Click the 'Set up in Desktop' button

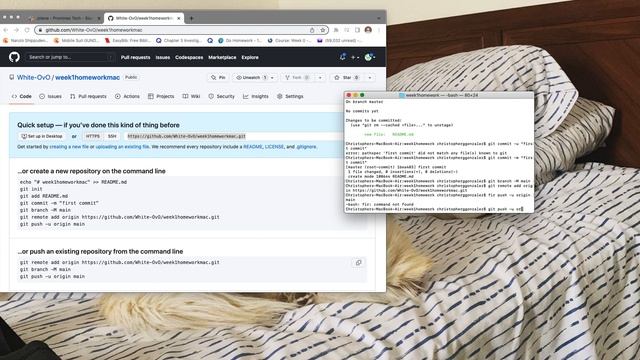[42, 136]
